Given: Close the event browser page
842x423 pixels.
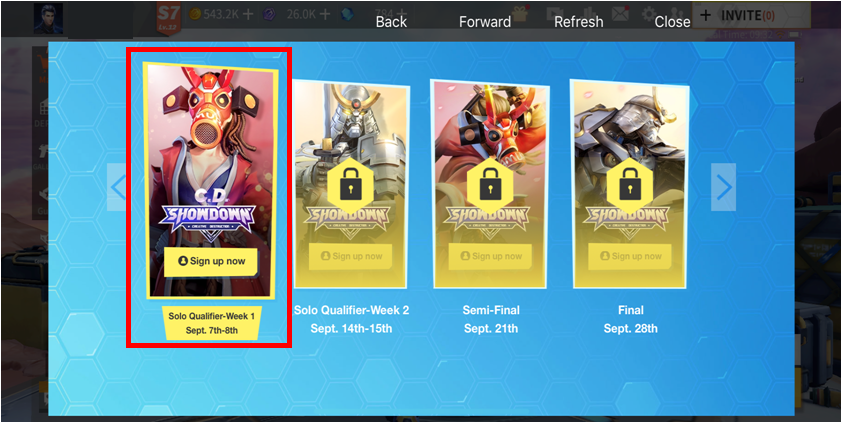Looking at the screenshot, I should 672,22.
